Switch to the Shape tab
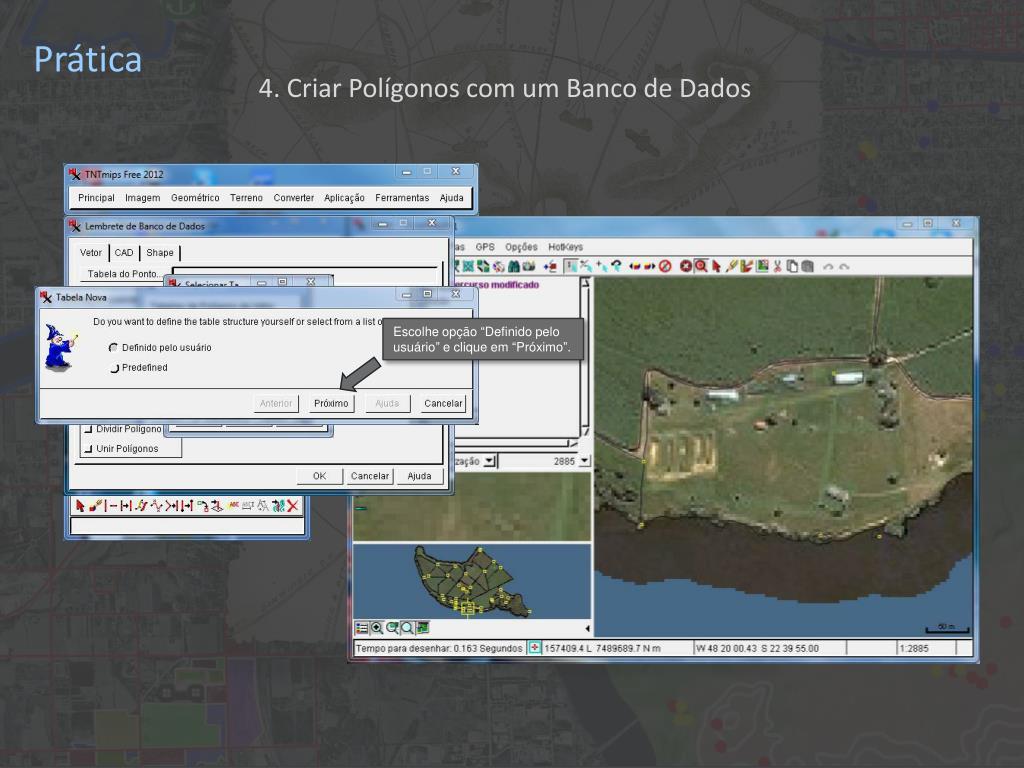Screen dimensions: 1024x768 [159, 253]
